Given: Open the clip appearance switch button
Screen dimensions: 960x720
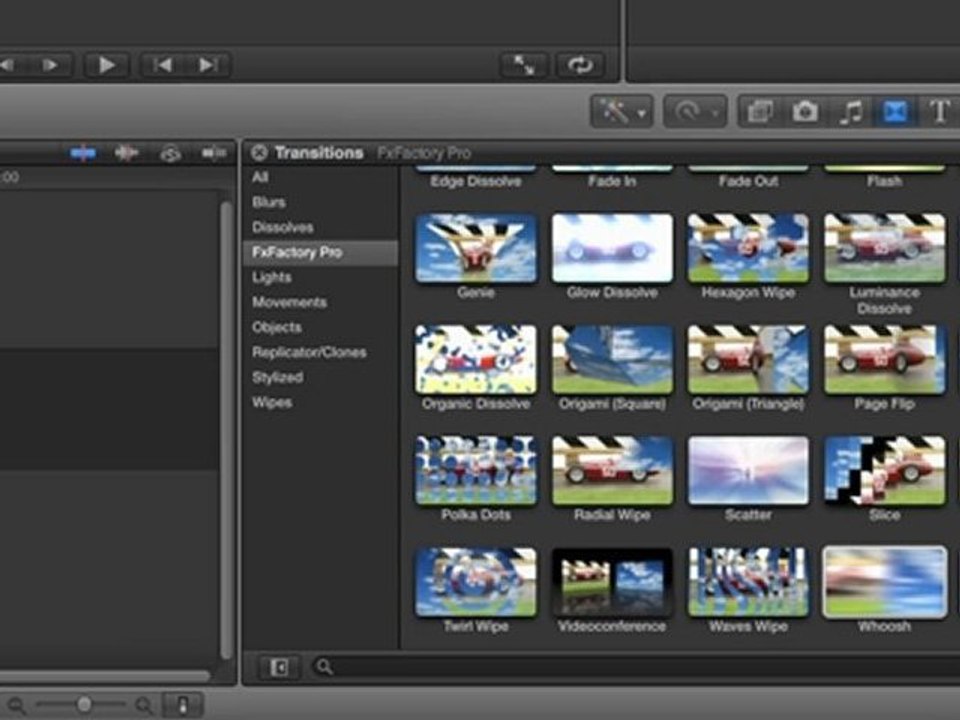Looking at the screenshot, I should click(182, 705).
